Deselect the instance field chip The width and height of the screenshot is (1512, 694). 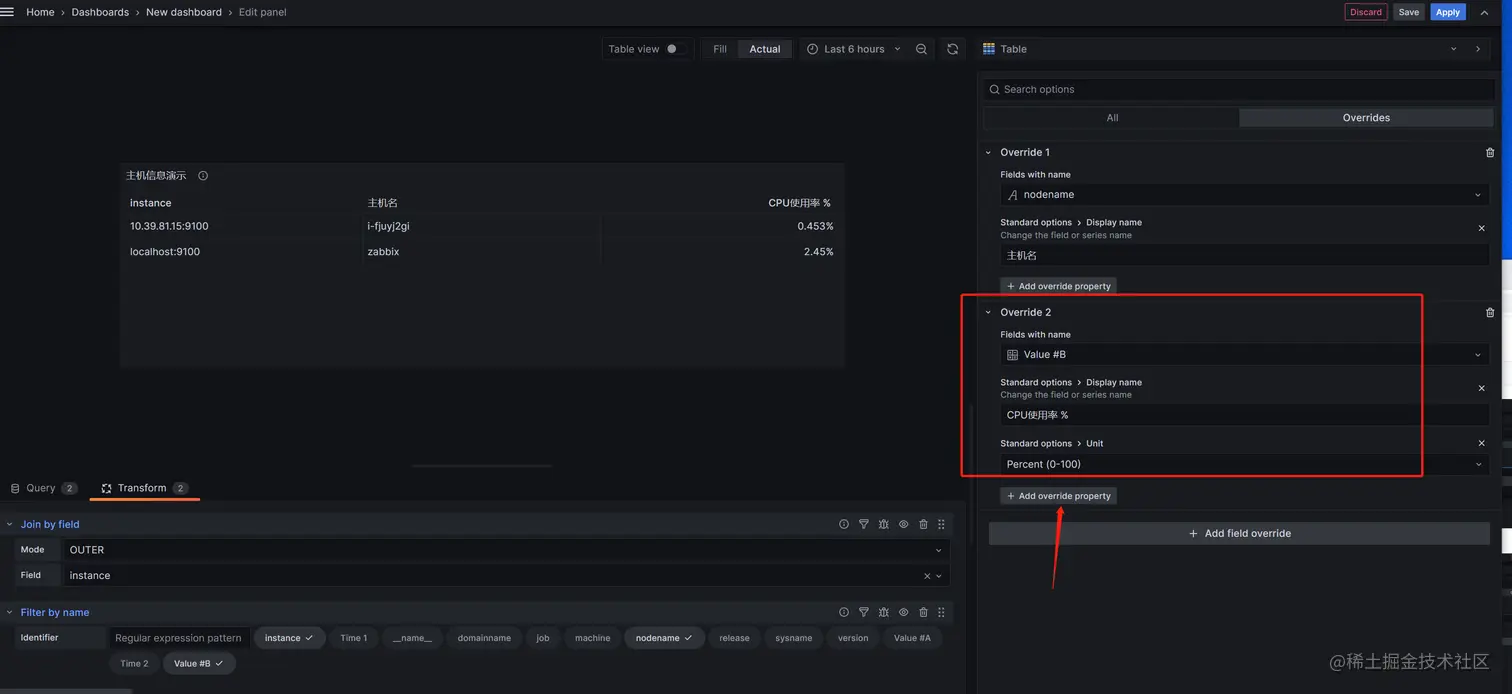289,638
